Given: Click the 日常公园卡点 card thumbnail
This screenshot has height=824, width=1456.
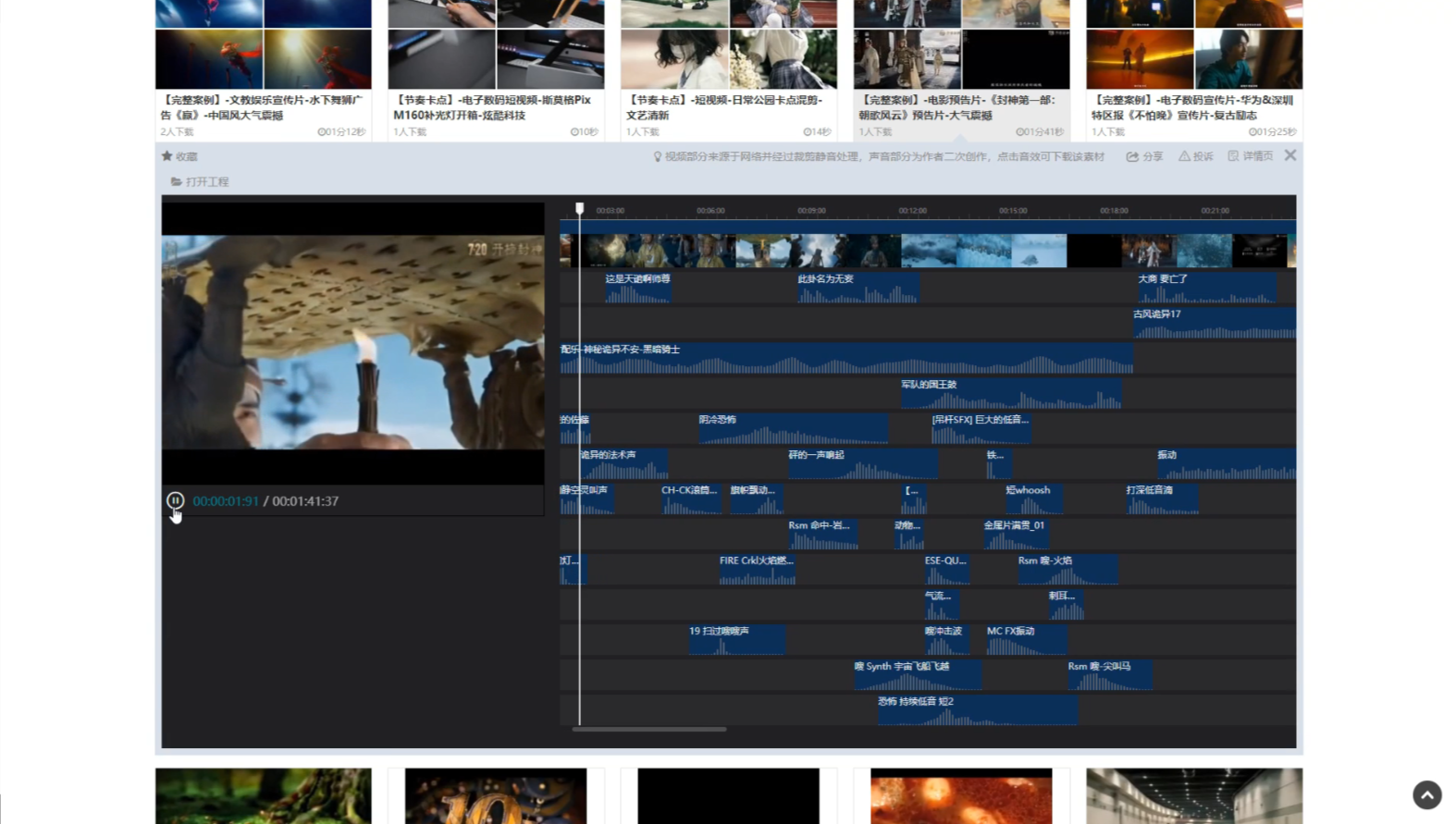Looking at the screenshot, I should (729, 44).
